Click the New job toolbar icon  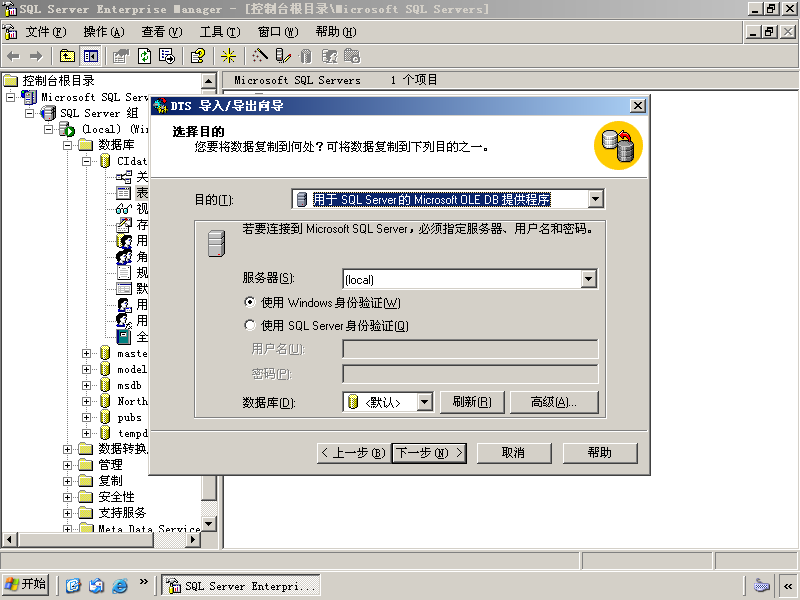[x=352, y=56]
